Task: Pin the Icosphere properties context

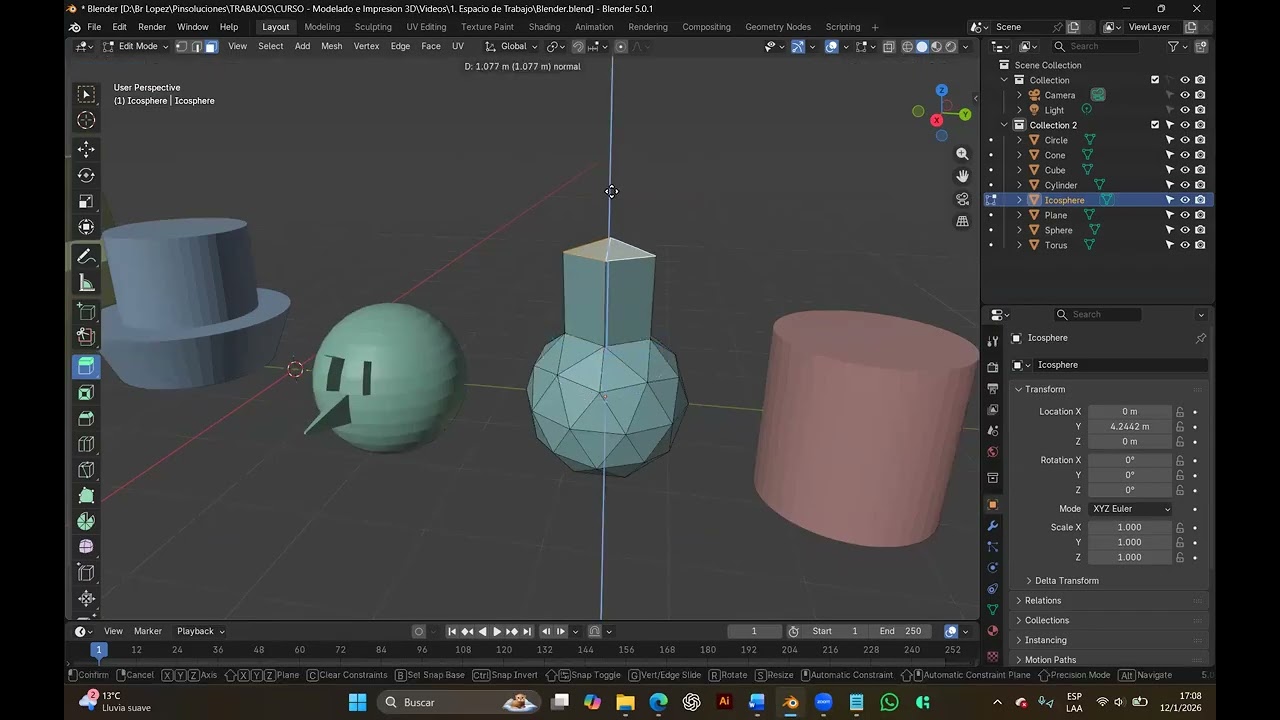Action: coord(1201,338)
